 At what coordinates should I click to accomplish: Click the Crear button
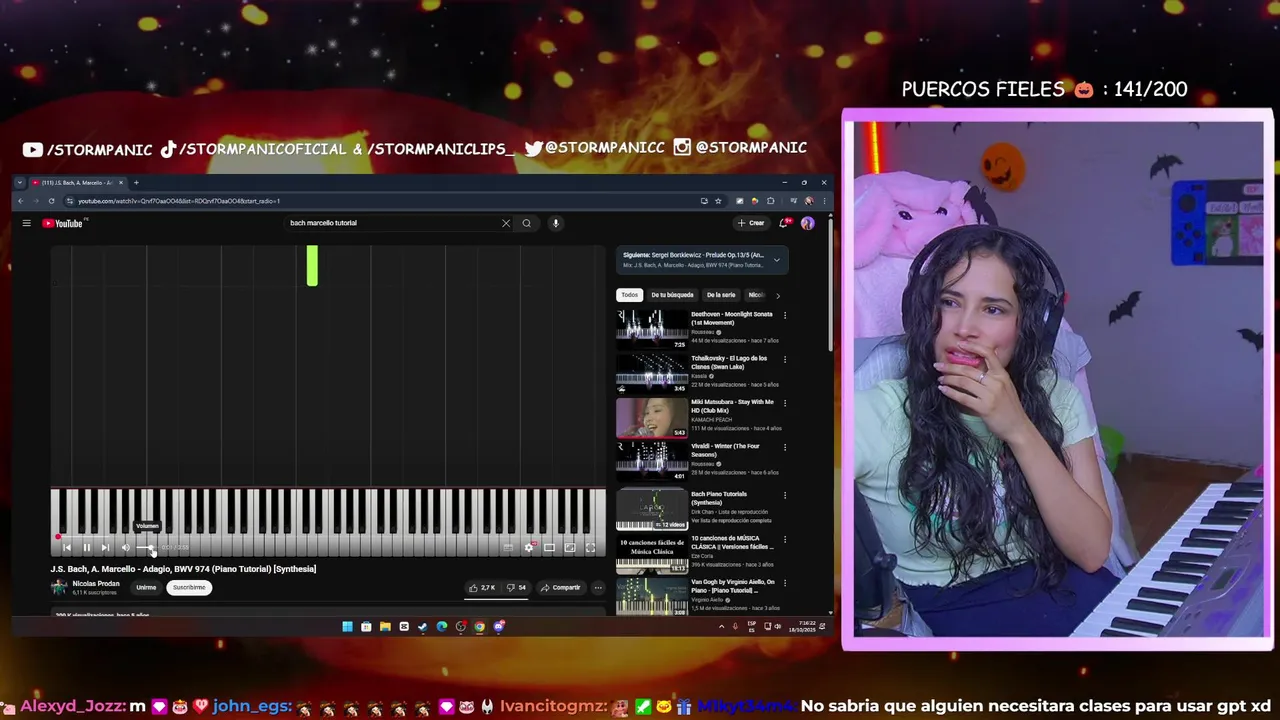[751, 223]
